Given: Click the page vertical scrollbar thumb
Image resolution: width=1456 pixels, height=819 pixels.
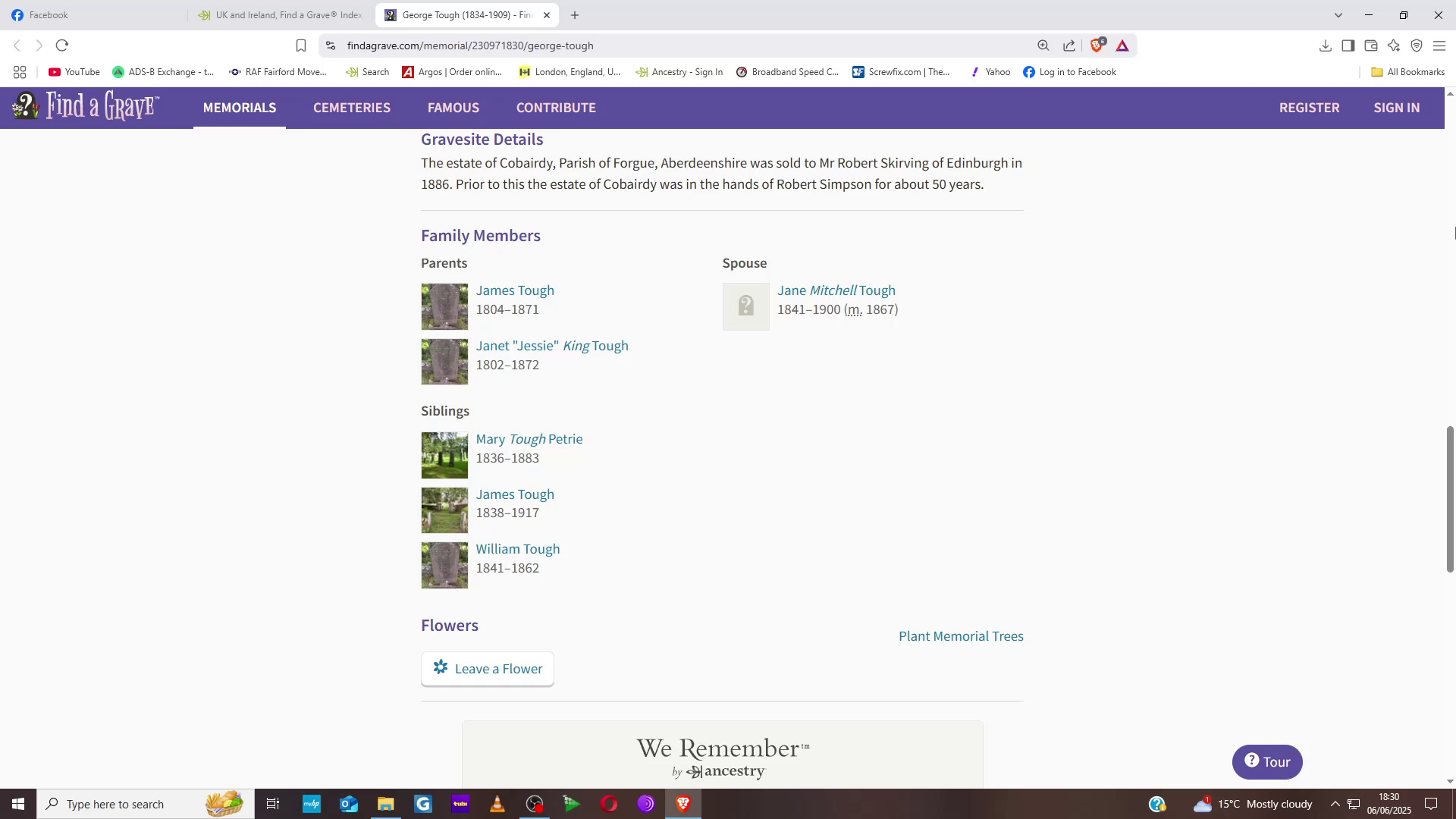Looking at the screenshot, I should pyautogui.click(x=1450, y=499).
